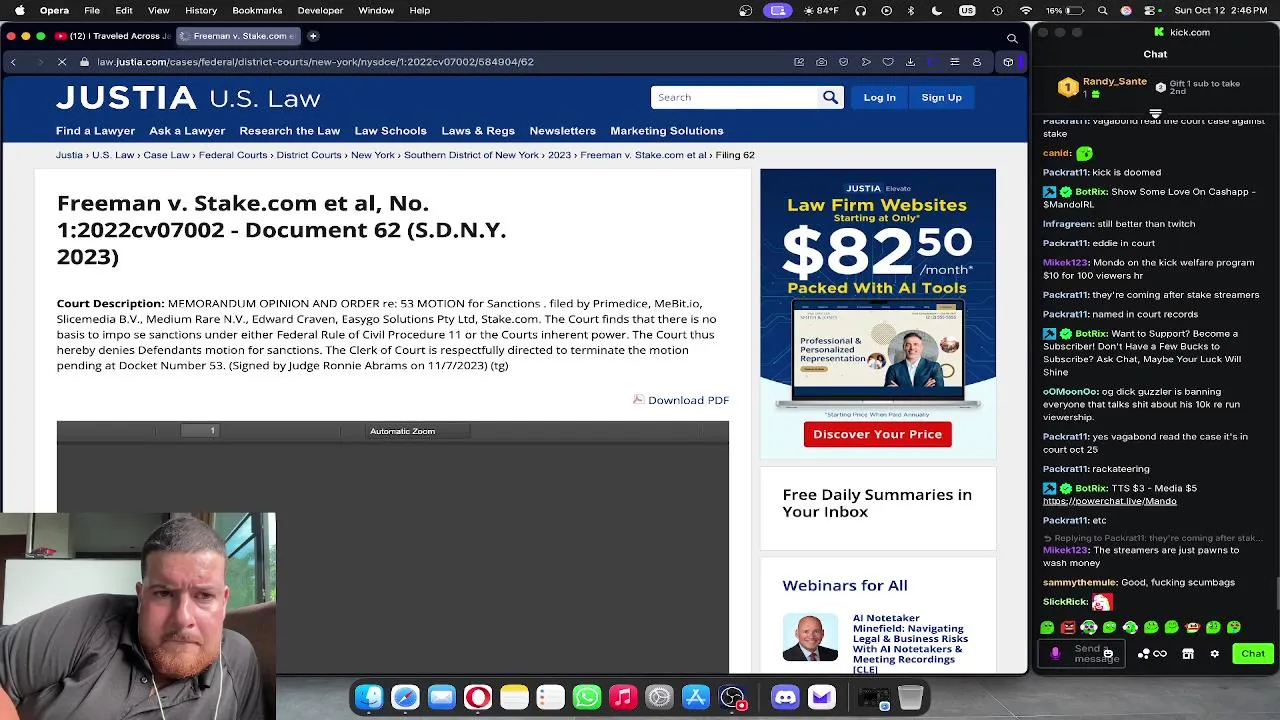Open Control Center in macOS menu bar
Viewport: 1280px width, 720px height.
pyautogui.click(x=1151, y=10)
